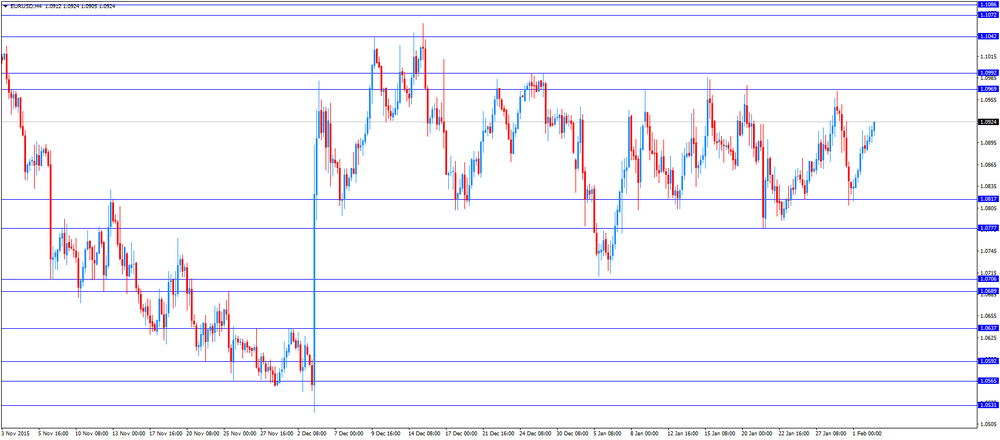This screenshot has width=1000, height=440.
Task: Click the 30 Dec 00:00 time axis label
Action: click(571, 433)
